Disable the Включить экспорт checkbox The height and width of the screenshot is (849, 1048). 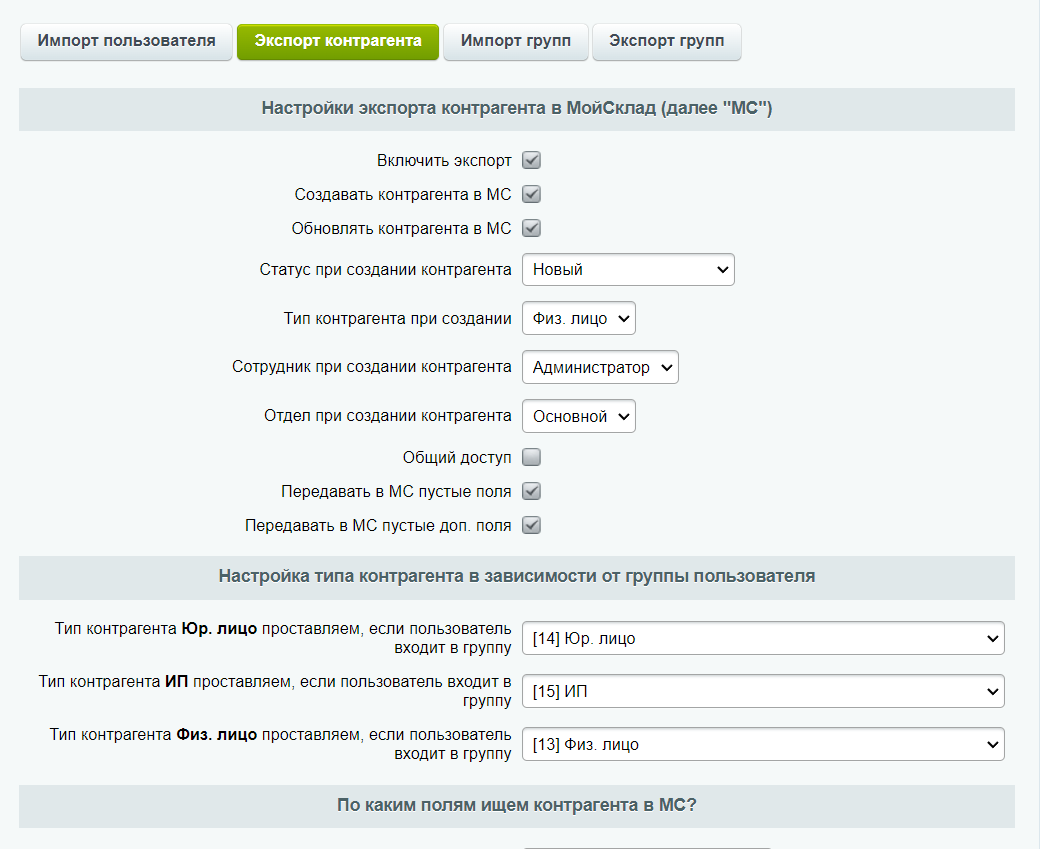[x=531, y=160]
